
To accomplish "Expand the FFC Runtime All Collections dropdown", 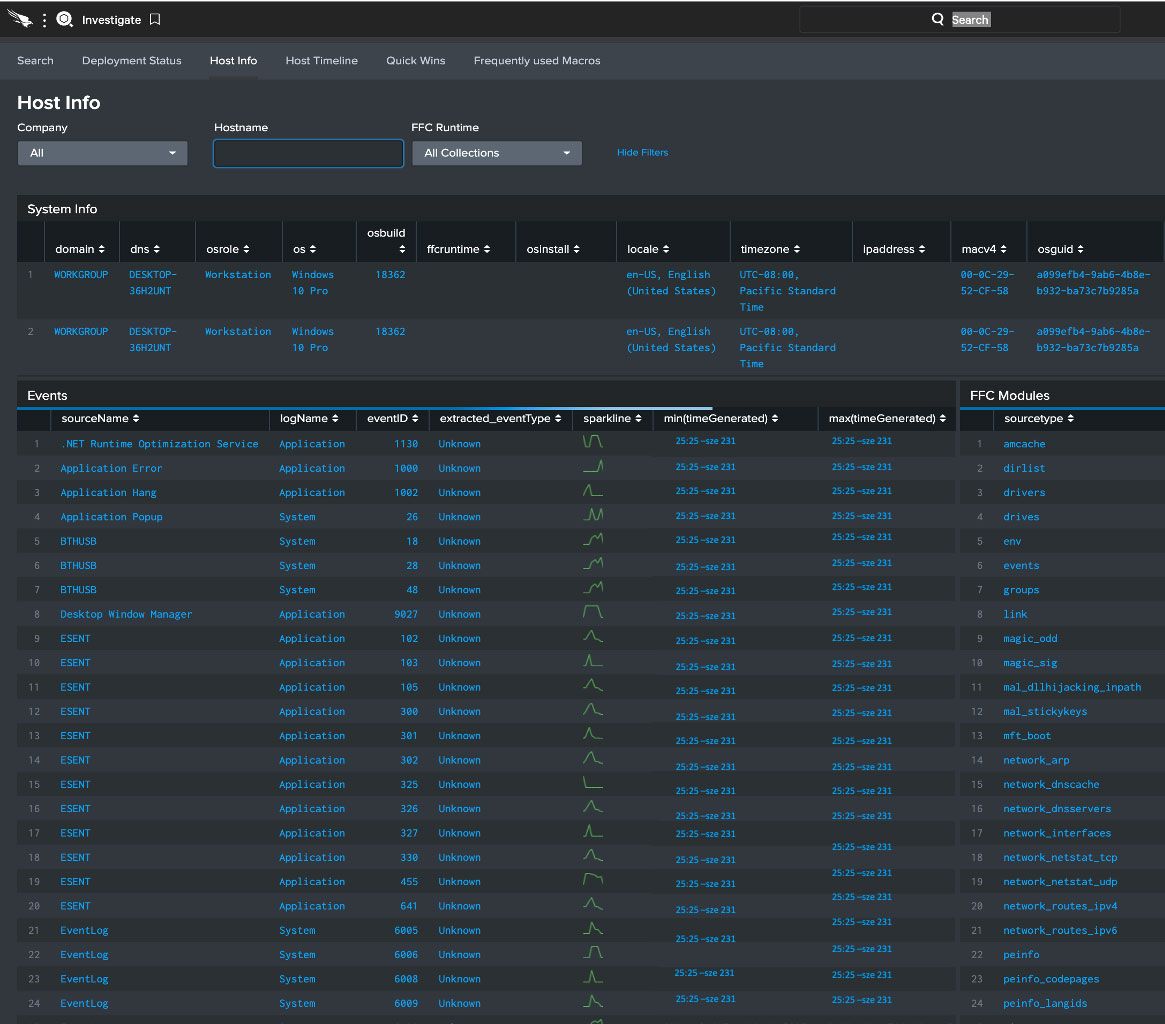I will coord(497,153).
